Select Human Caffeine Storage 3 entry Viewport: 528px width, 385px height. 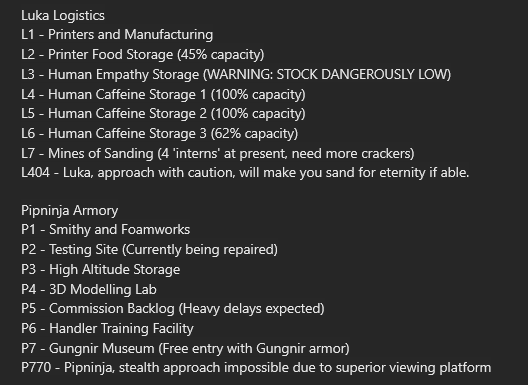click(x=160, y=133)
